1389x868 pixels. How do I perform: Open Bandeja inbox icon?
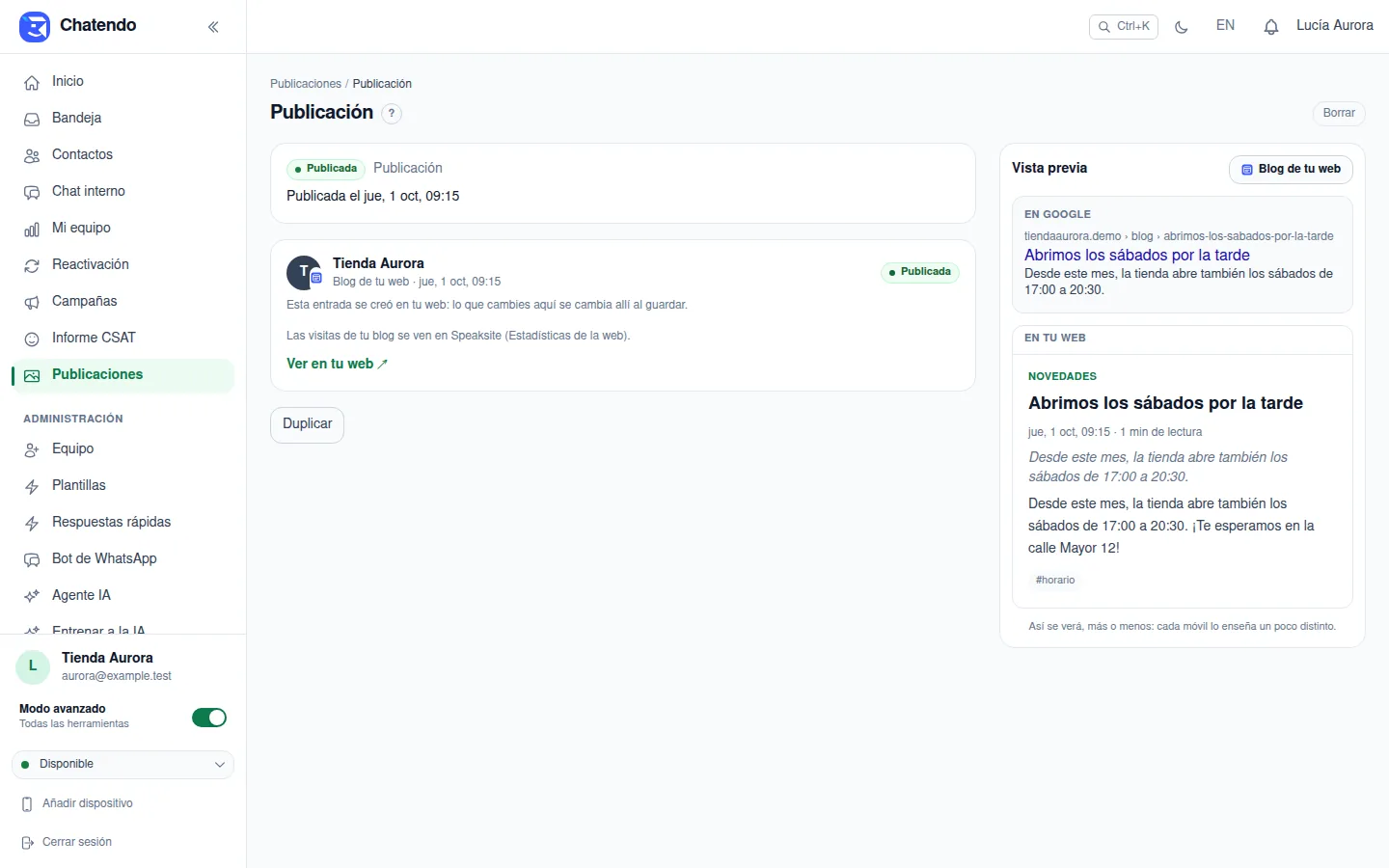(x=32, y=119)
